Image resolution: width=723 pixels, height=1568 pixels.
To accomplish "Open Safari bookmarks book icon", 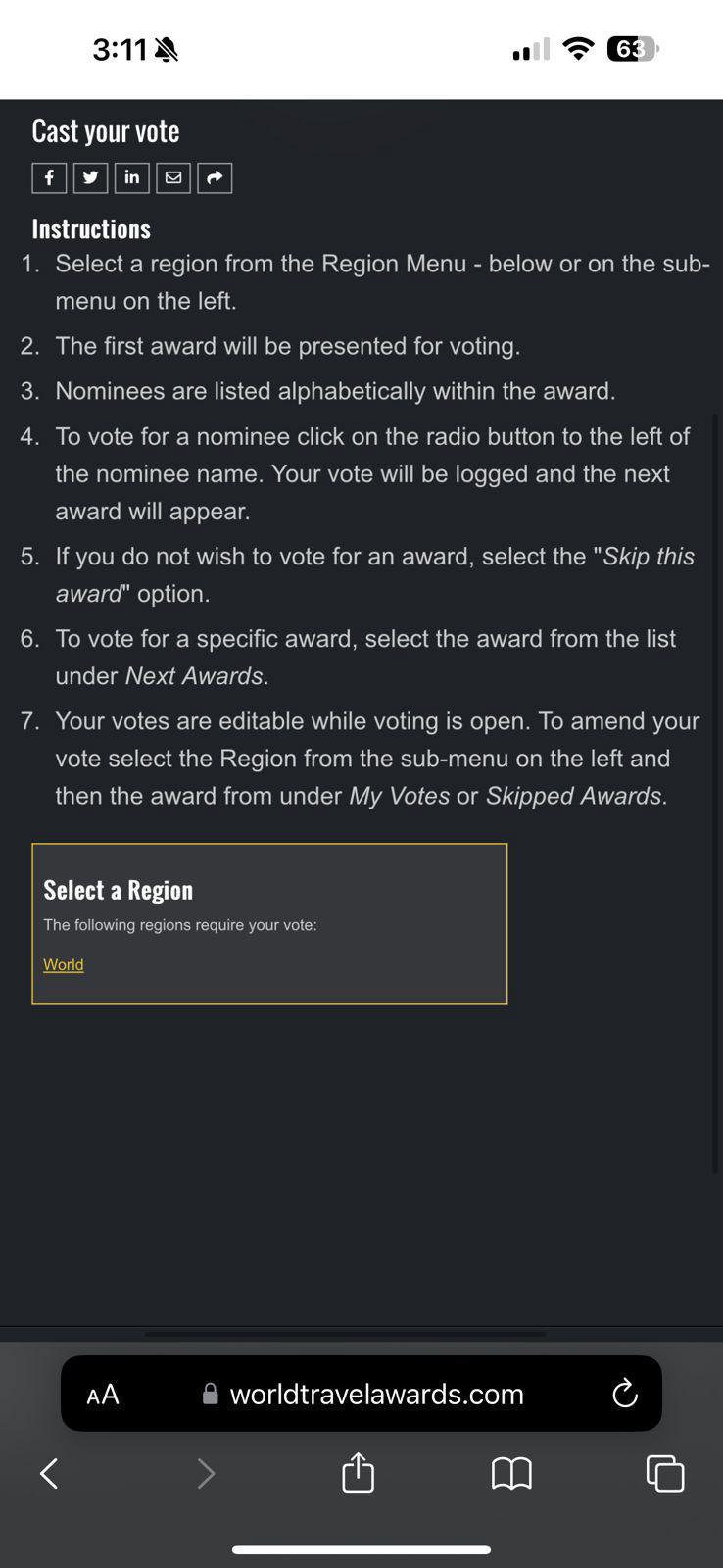I will click(x=511, y=1472).
